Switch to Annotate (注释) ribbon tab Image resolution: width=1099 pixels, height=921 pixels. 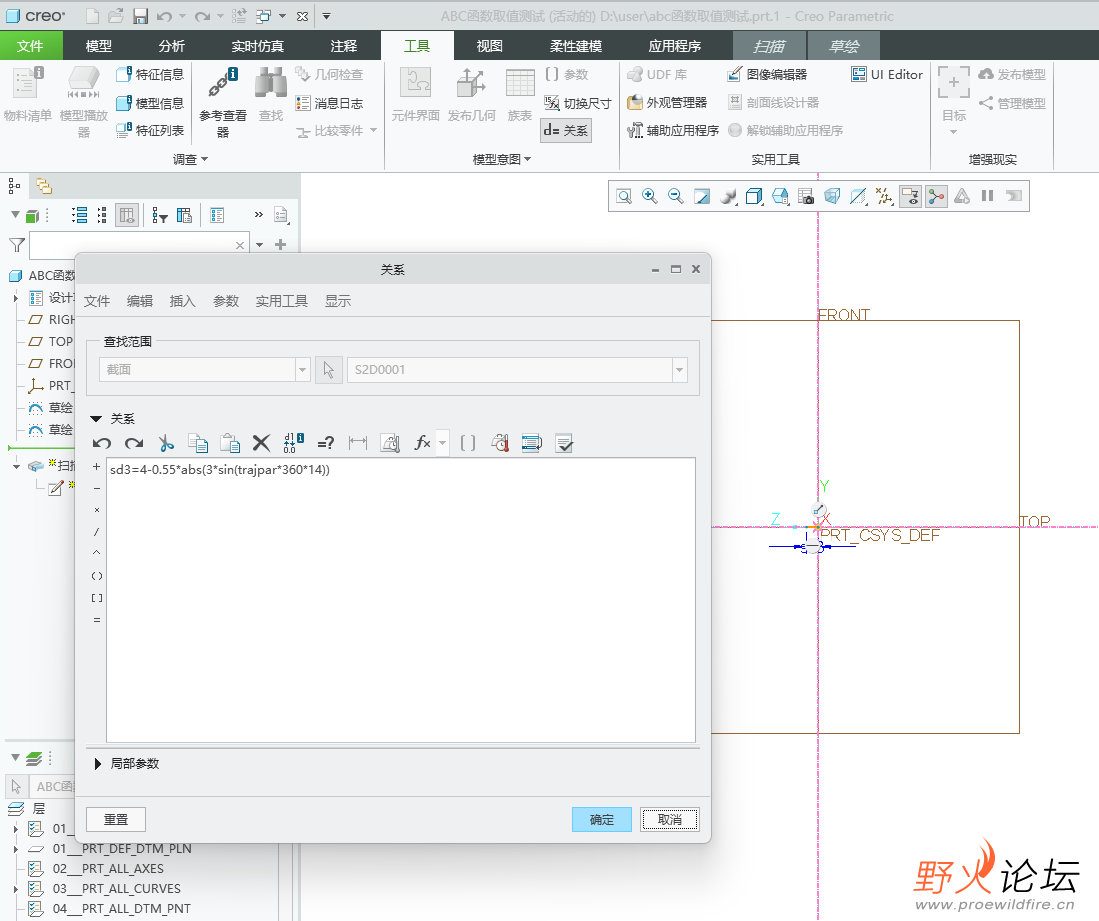[343, 46]
